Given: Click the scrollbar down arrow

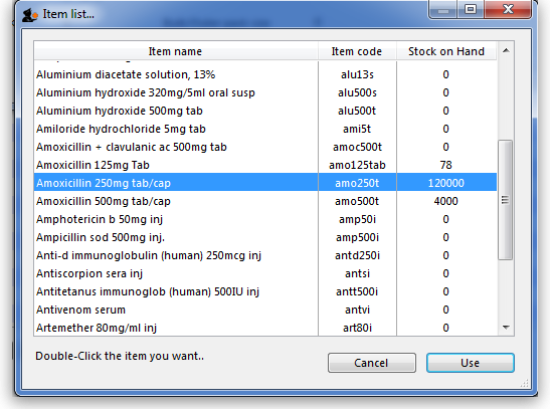Looking at the screenshot, I should tap(506, 327).
